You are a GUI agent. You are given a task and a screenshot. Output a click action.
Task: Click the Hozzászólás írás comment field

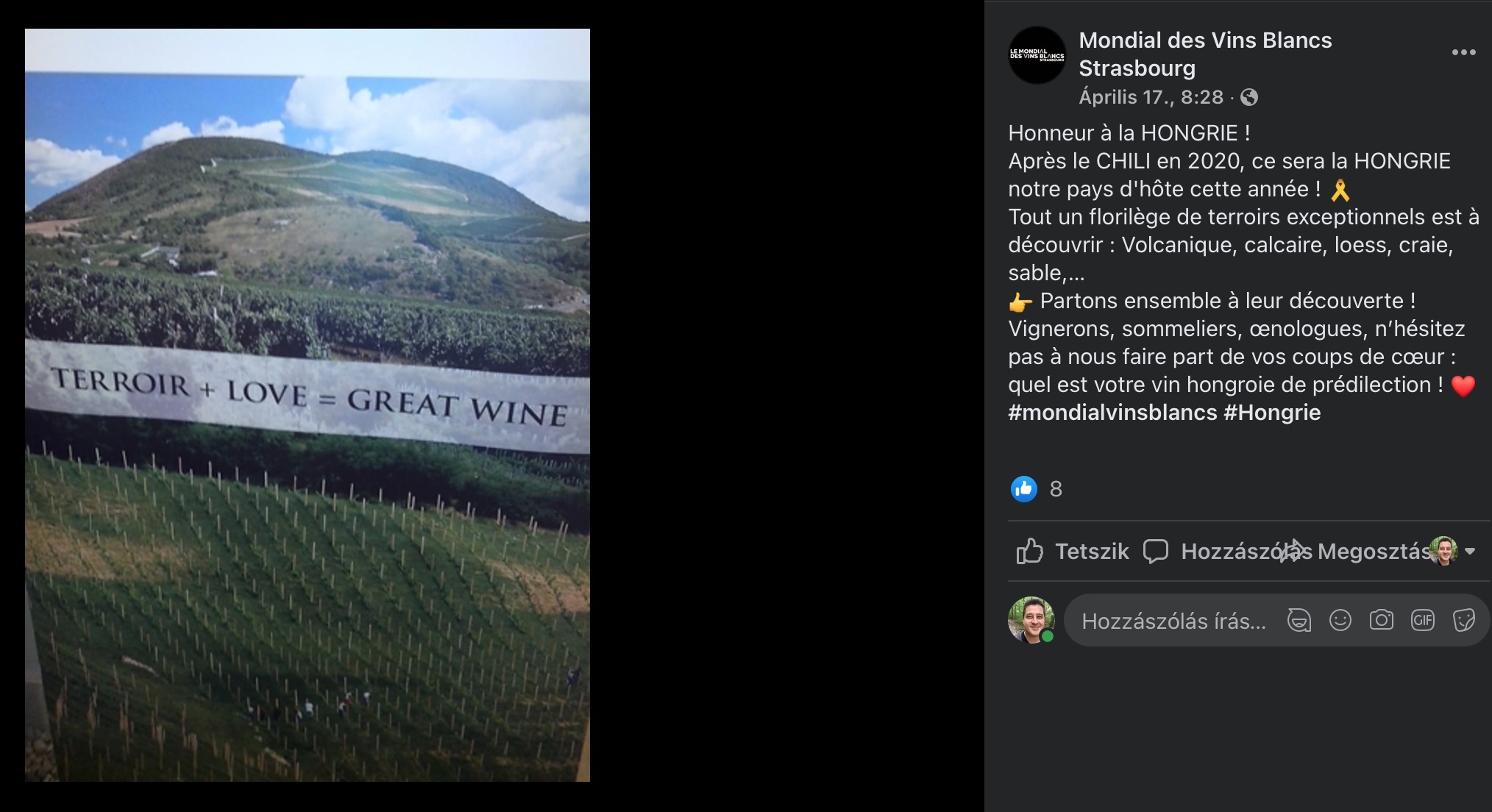pos(1173,622)
